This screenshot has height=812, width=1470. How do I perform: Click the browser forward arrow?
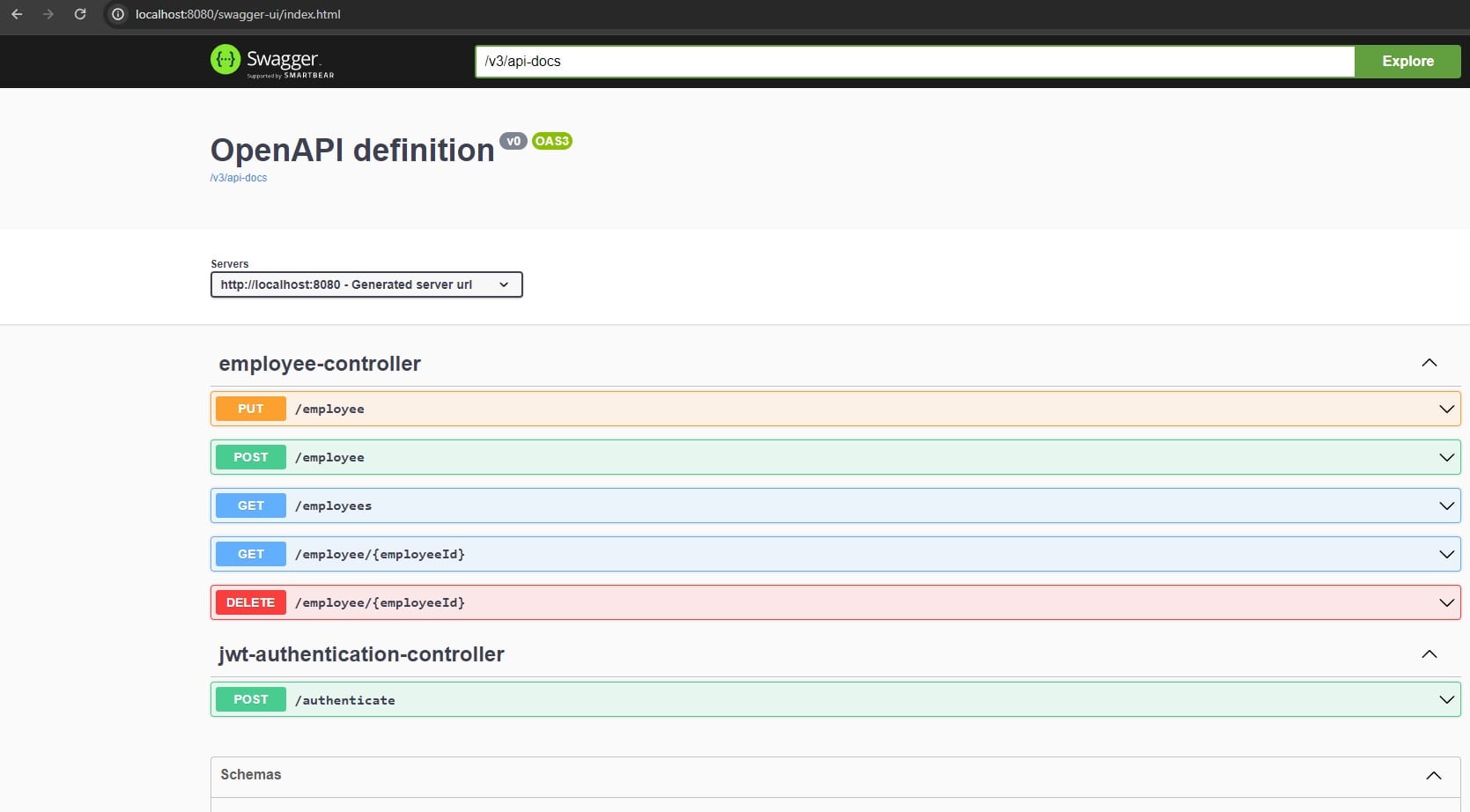click(x=48, y=14)
